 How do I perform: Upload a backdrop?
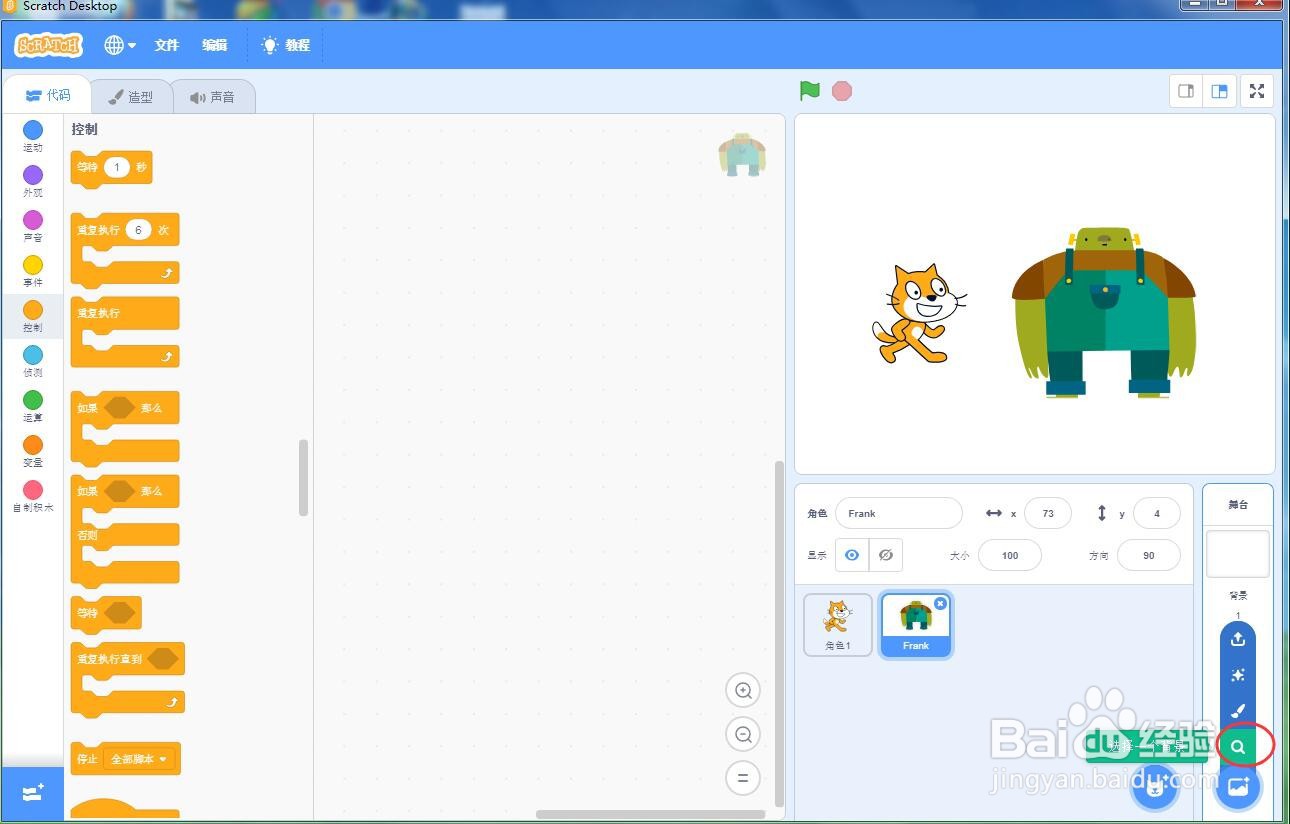pyautogui.click(x=1238, y=638)
